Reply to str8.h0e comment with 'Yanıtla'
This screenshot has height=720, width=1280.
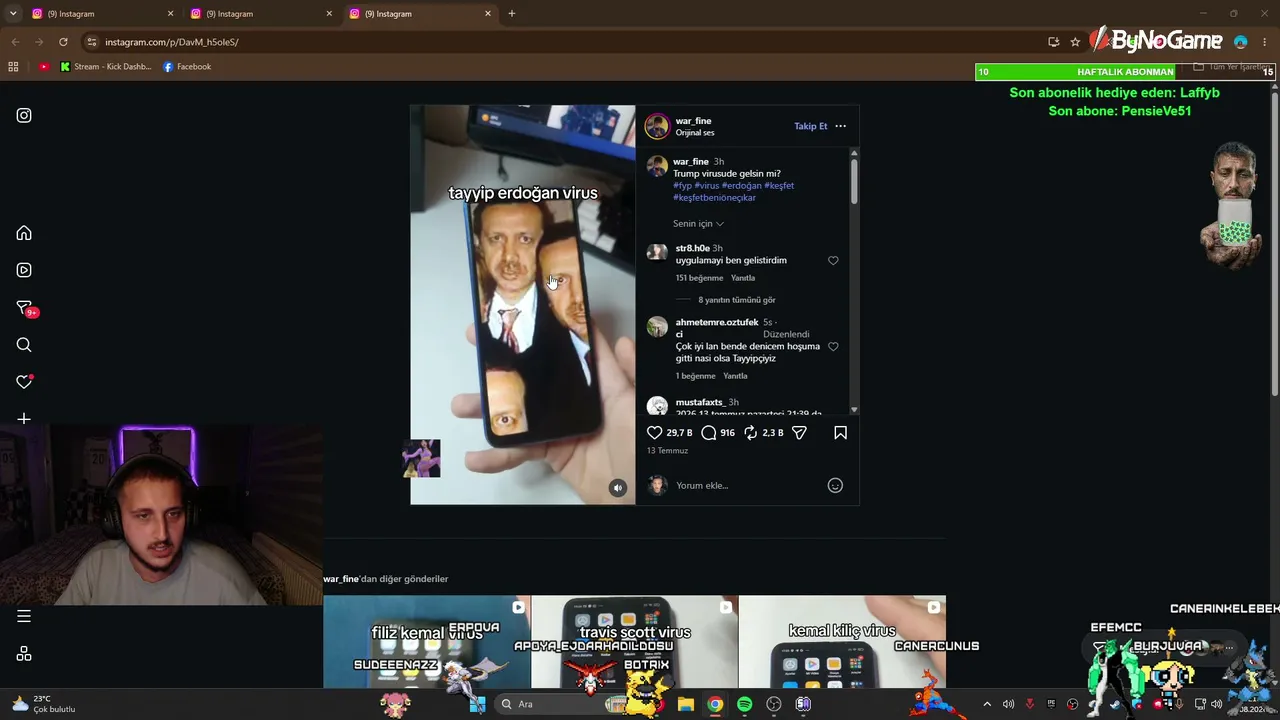pos(743,278)
